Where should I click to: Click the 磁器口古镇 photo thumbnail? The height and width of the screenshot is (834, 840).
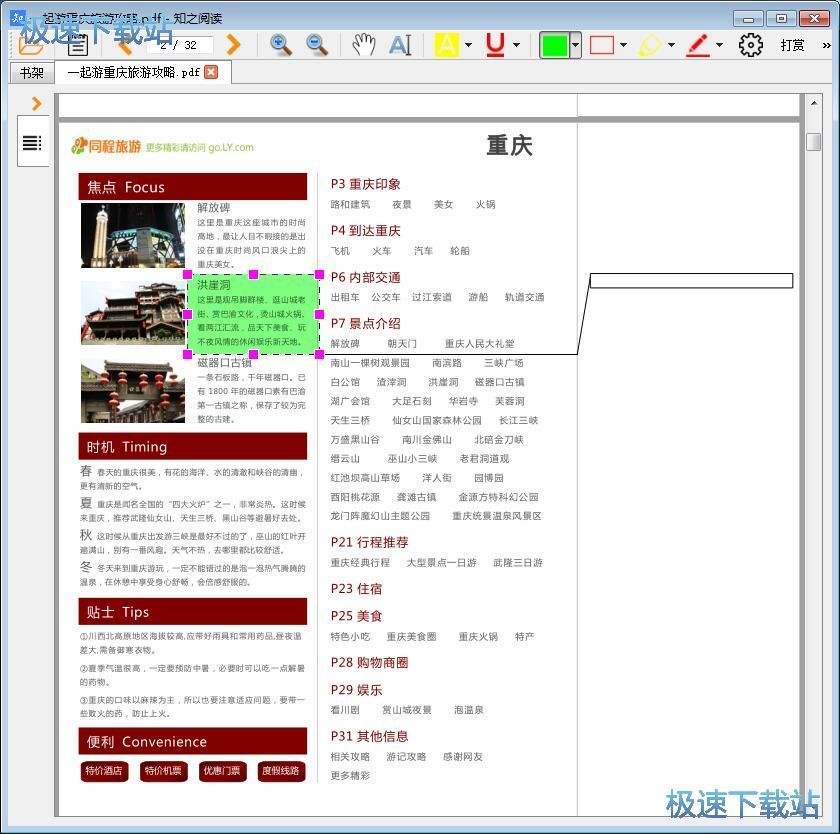tap(133, 391)
